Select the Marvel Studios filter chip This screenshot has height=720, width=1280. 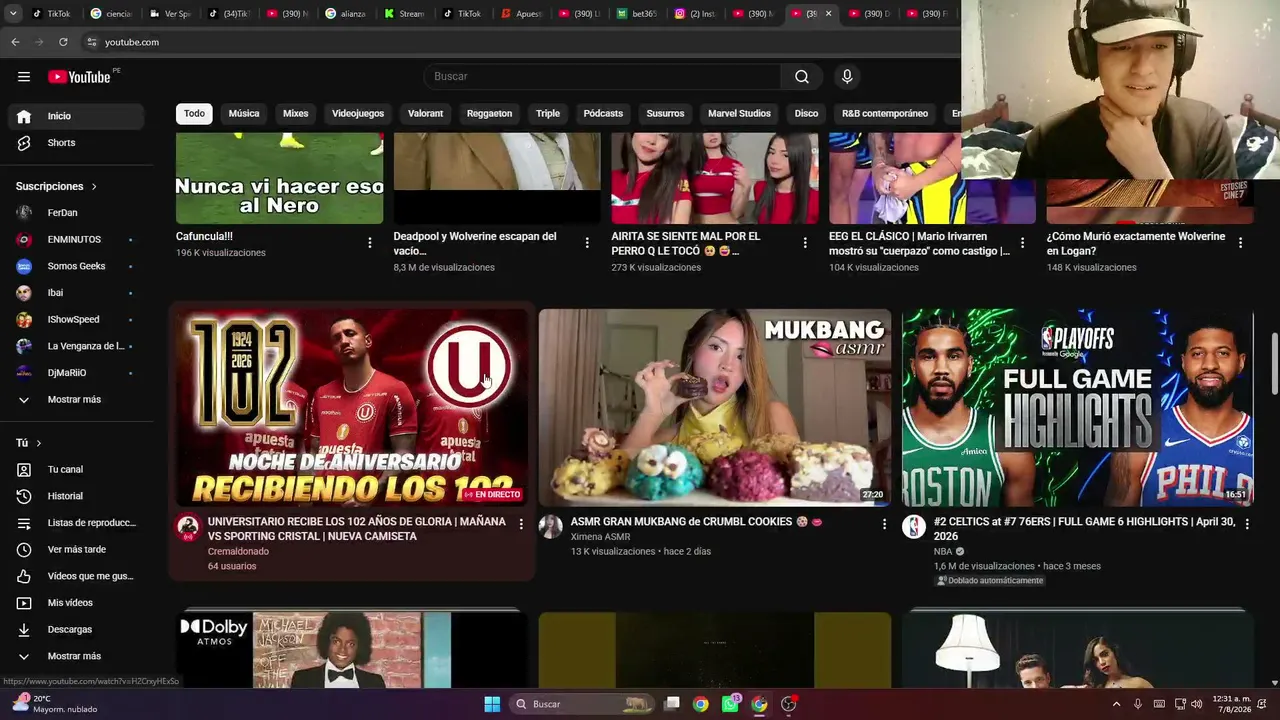point(739,114)
